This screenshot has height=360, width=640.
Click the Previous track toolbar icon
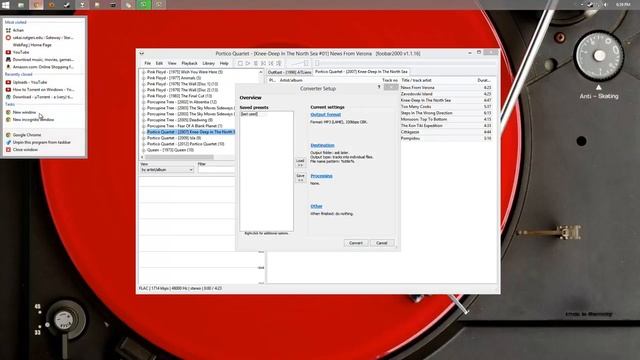pyautogui.click(x=263, y=63)
